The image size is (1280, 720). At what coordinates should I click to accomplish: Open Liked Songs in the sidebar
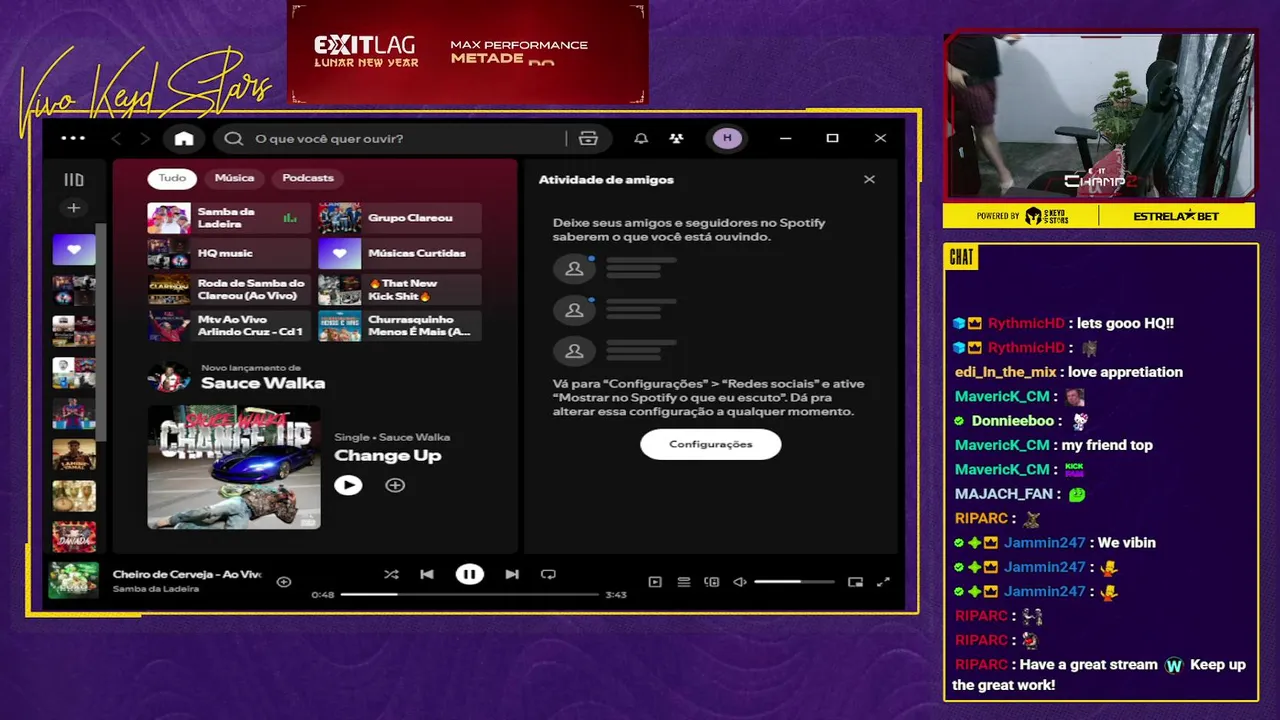pyautogui.click(x=74, y=249)
